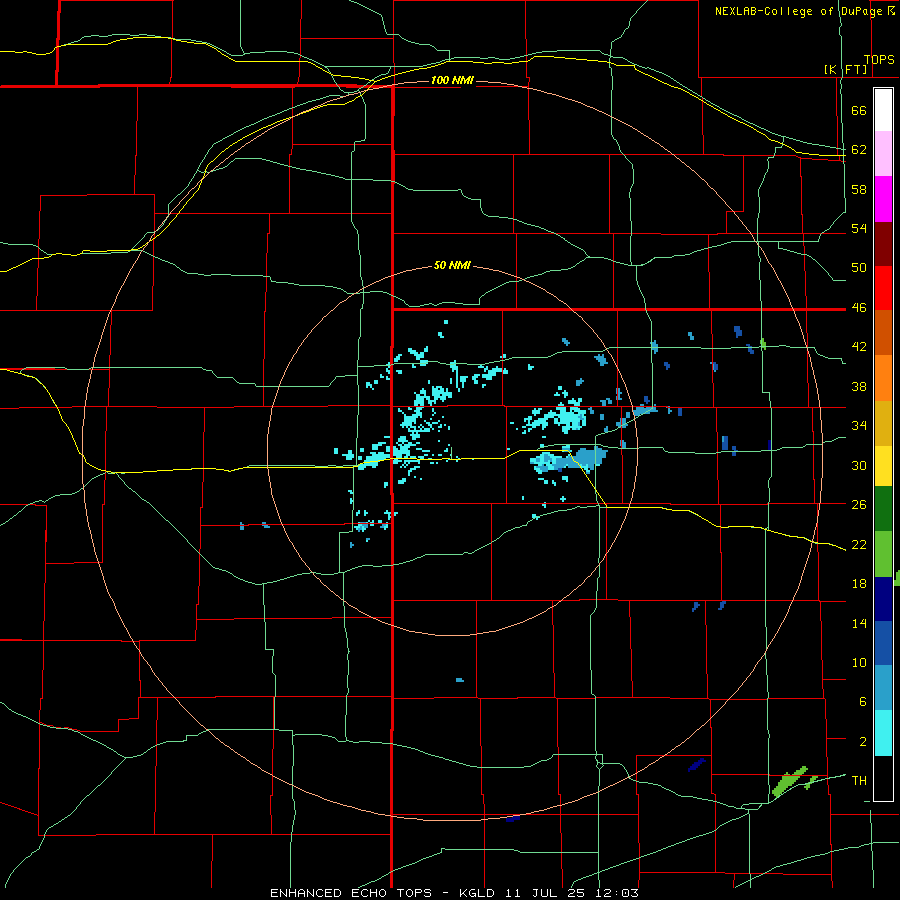Click the light green 22 kft swatch
This screenshot has height=900, width=900.
coord(883,554)
